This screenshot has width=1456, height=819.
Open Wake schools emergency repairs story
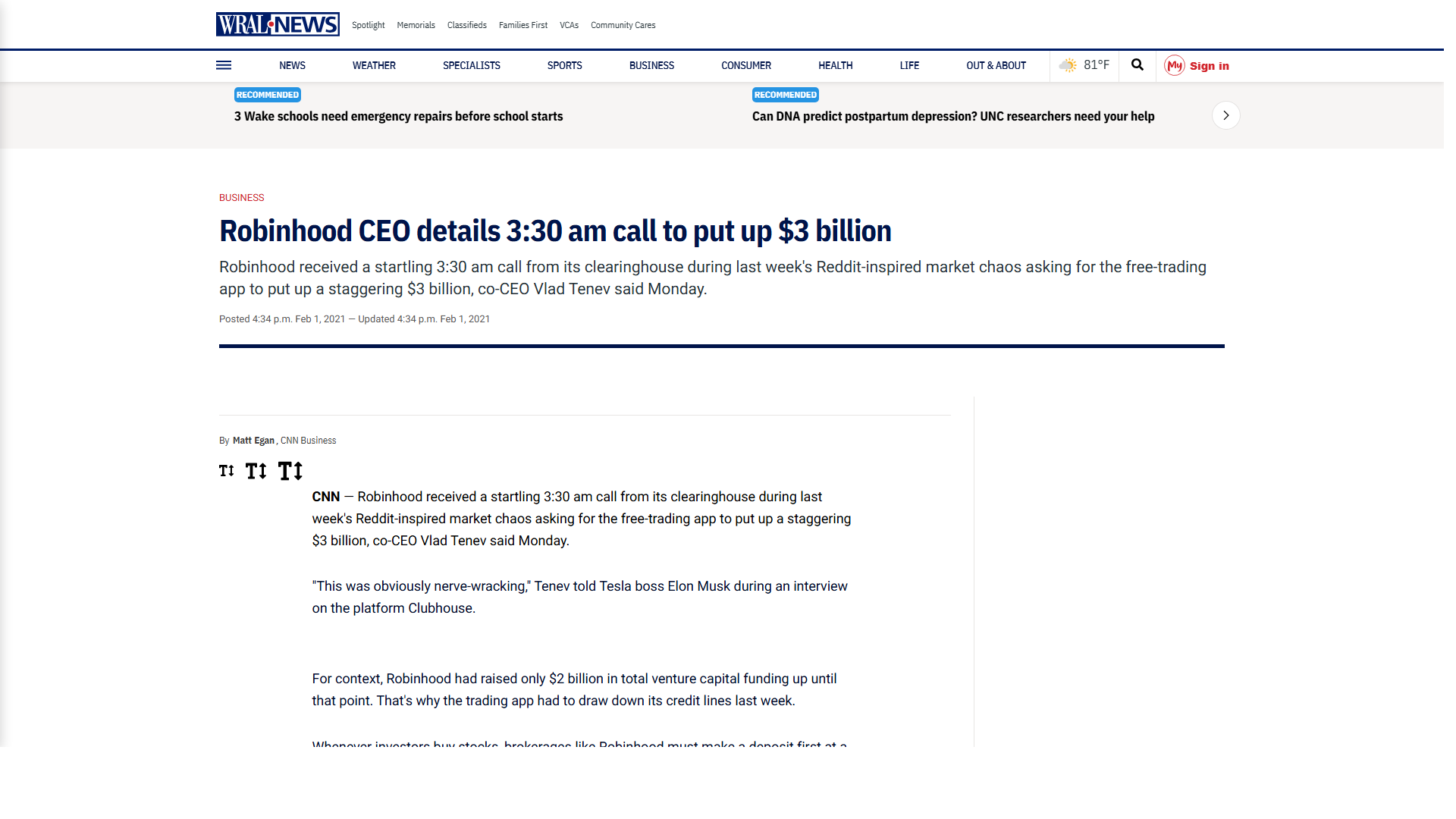pyautogui.click(x=398, y=116)
